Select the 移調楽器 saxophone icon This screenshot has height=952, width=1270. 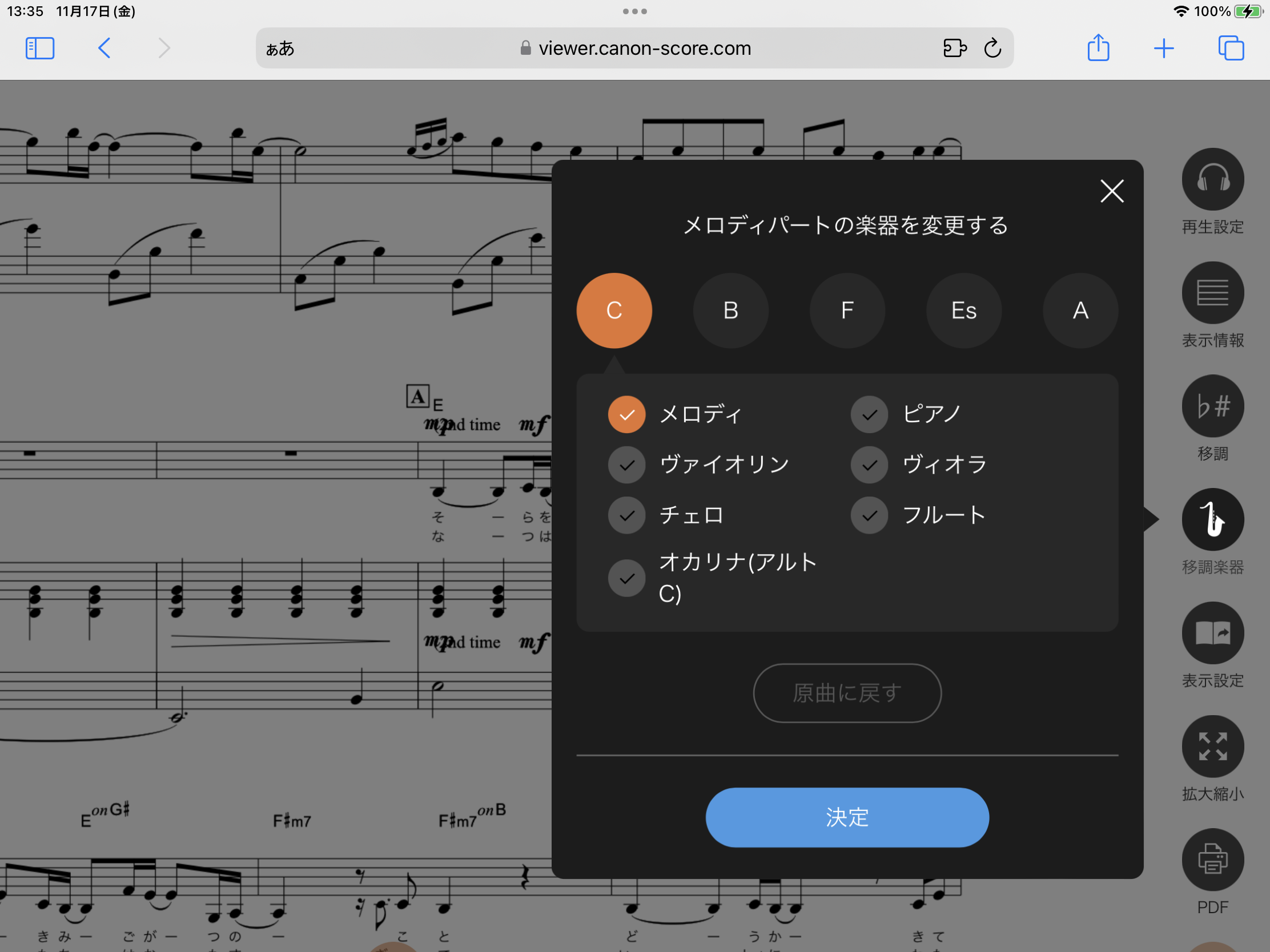click(x=1213, y=519)
